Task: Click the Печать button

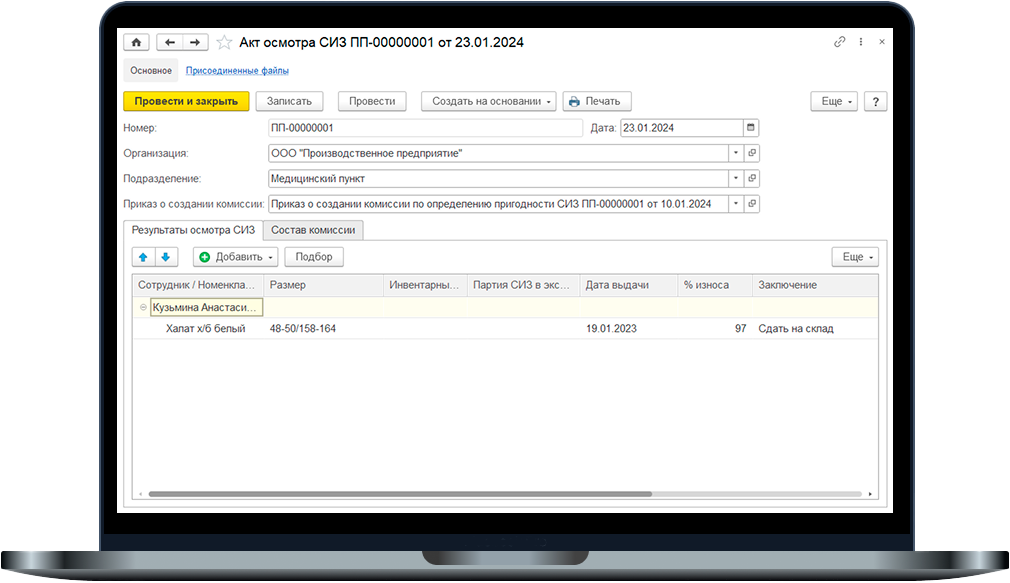Action: tap(597, 101)
